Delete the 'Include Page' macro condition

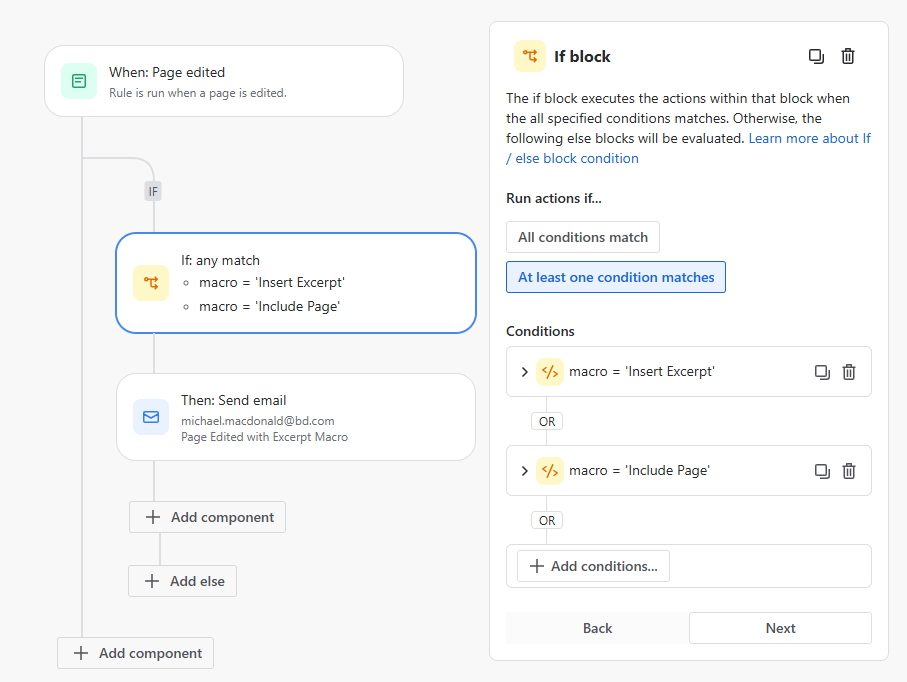849,471
